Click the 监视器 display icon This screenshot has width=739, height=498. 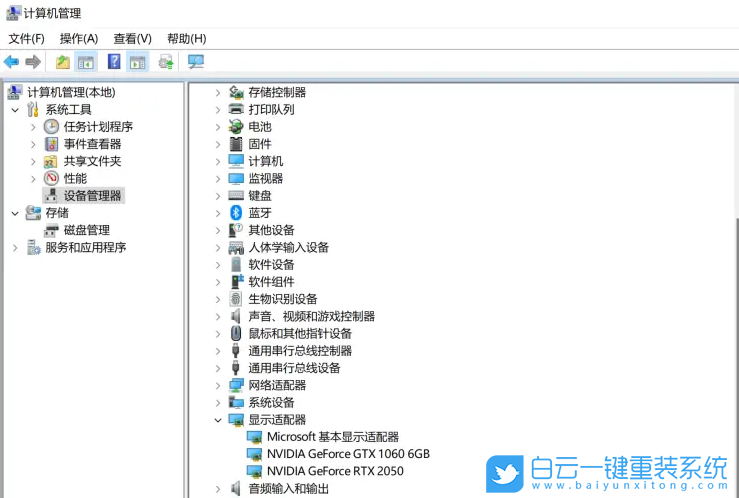(x=236, y=179)
